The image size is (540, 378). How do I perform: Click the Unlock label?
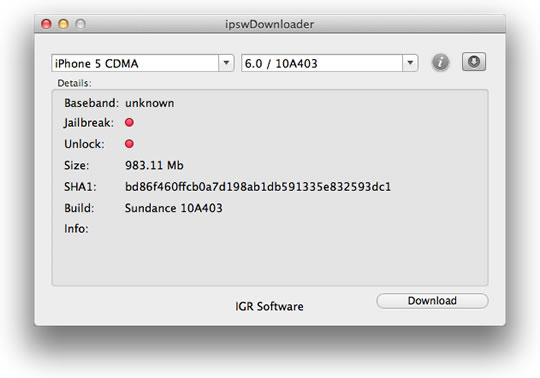click(84, 144)
